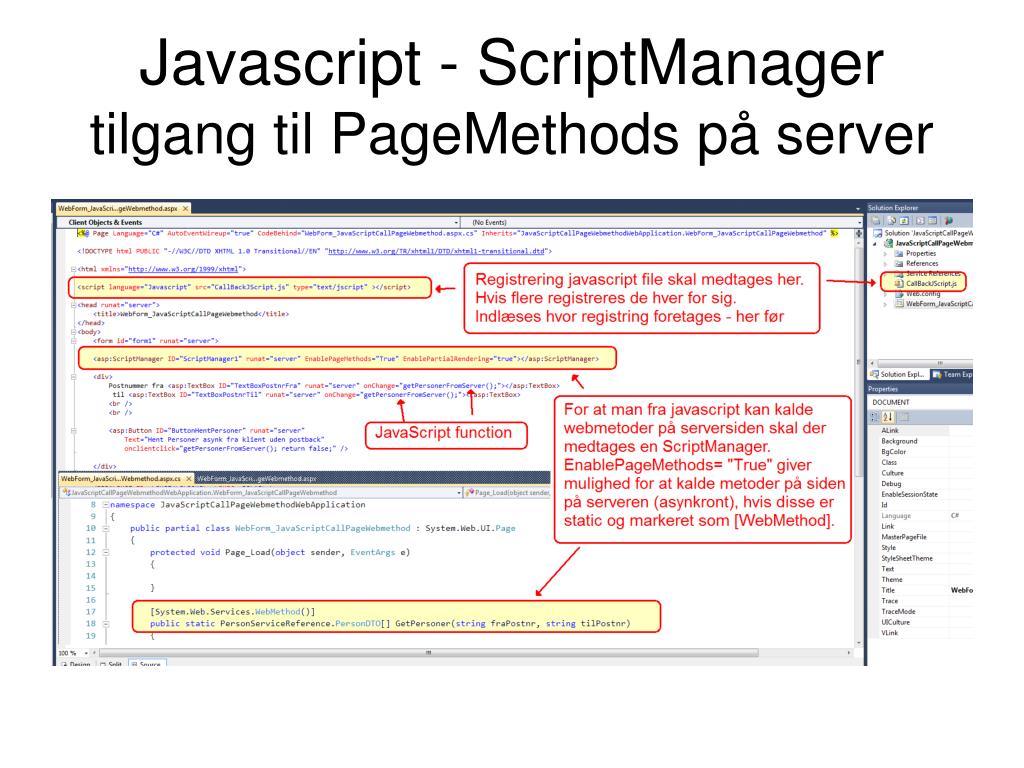Click the Title property value field
Viewport: 1024px width, 768px height.
pos(961,590)
